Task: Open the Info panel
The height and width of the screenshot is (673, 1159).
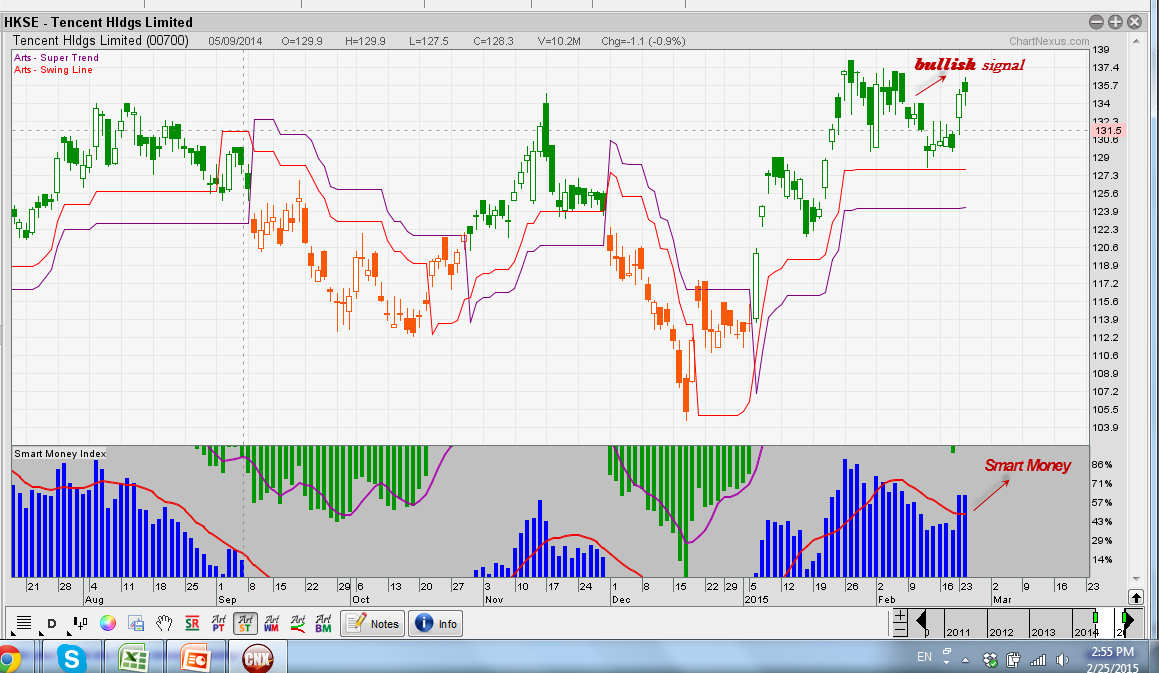Action: pos(435,623)
